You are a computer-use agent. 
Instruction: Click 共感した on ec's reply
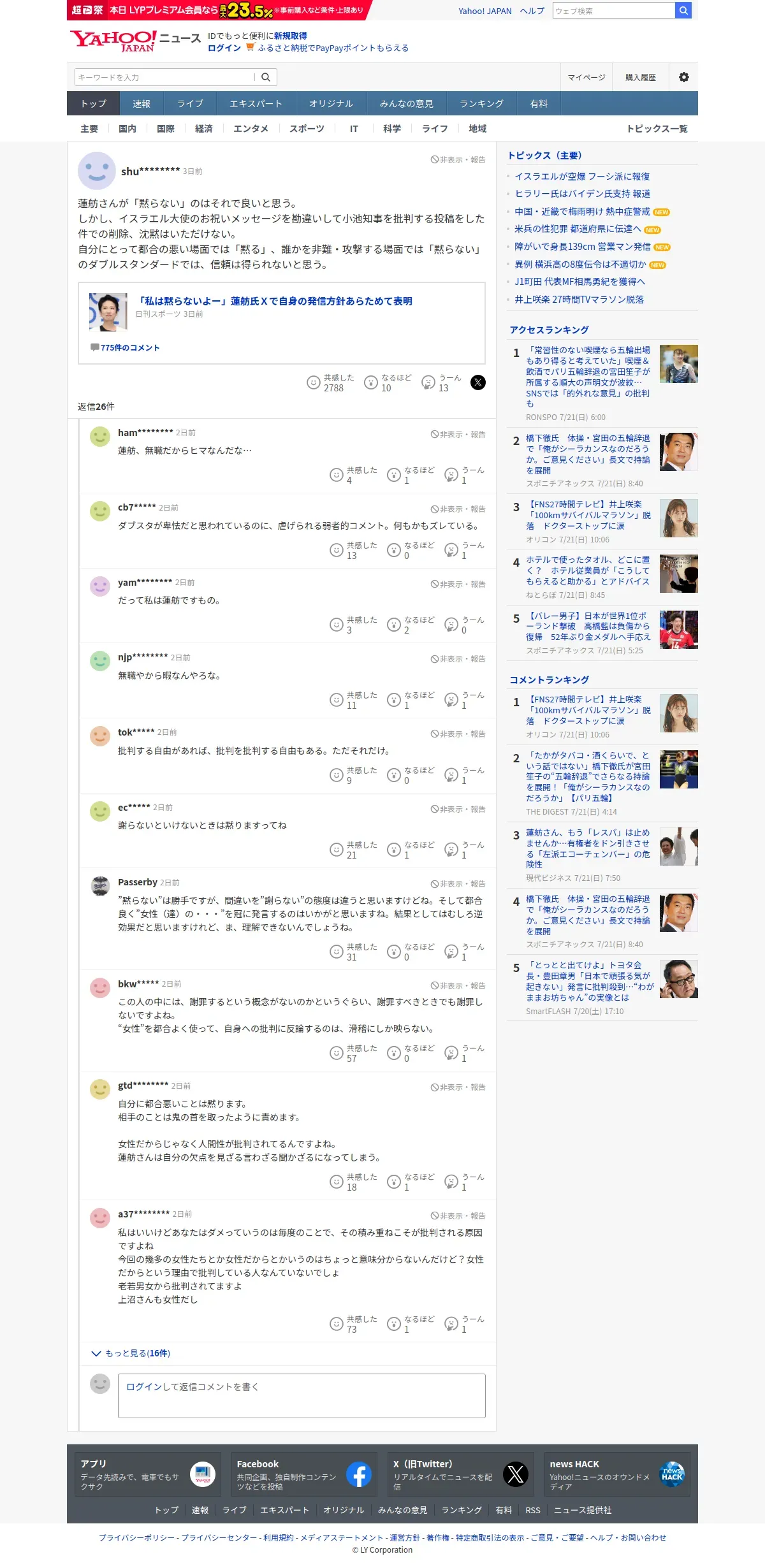coord(336,850)
